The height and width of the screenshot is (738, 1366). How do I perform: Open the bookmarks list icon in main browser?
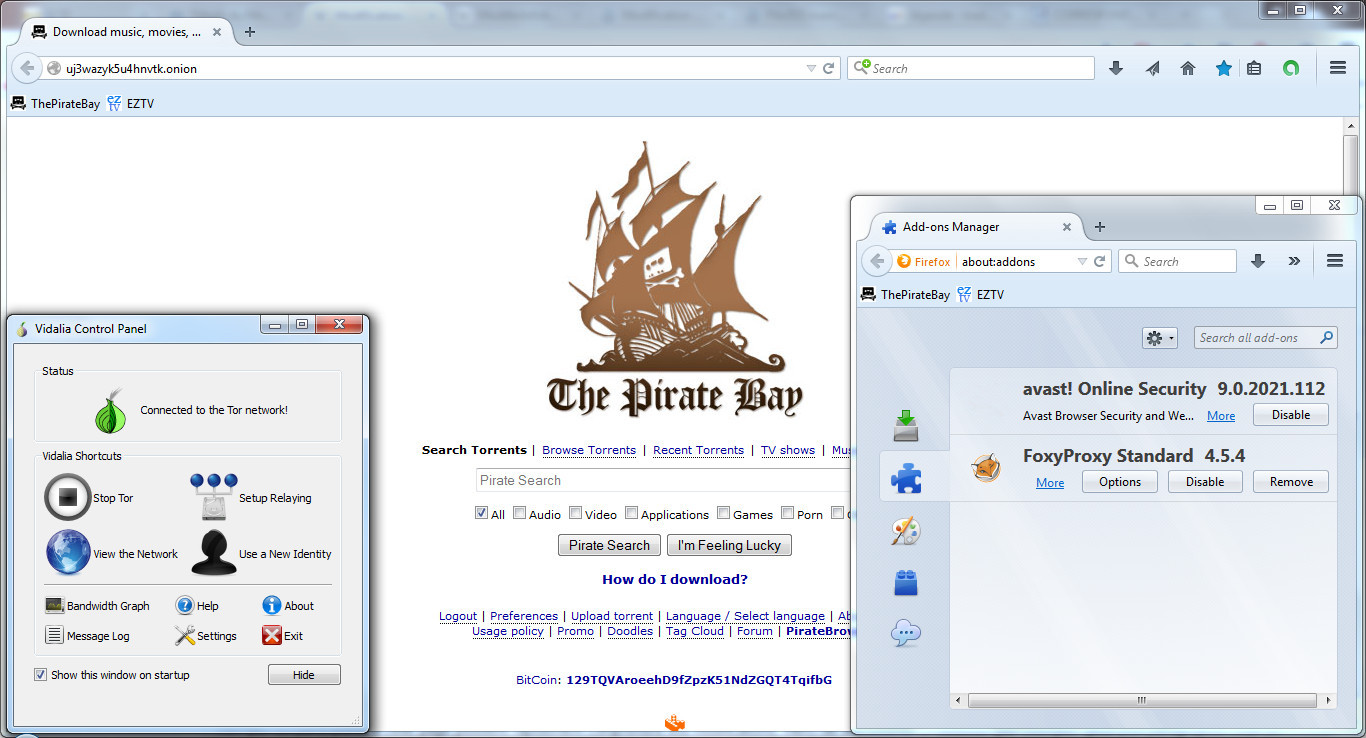[1254, 68]
